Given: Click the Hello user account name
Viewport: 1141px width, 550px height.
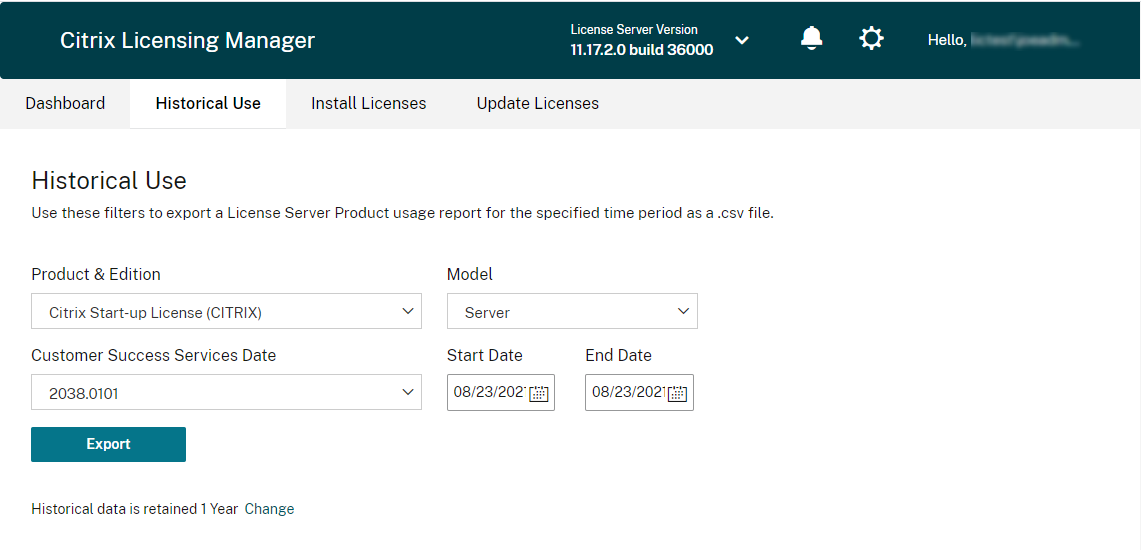Looking at the screenshot, I should (x=1005, y=40).
